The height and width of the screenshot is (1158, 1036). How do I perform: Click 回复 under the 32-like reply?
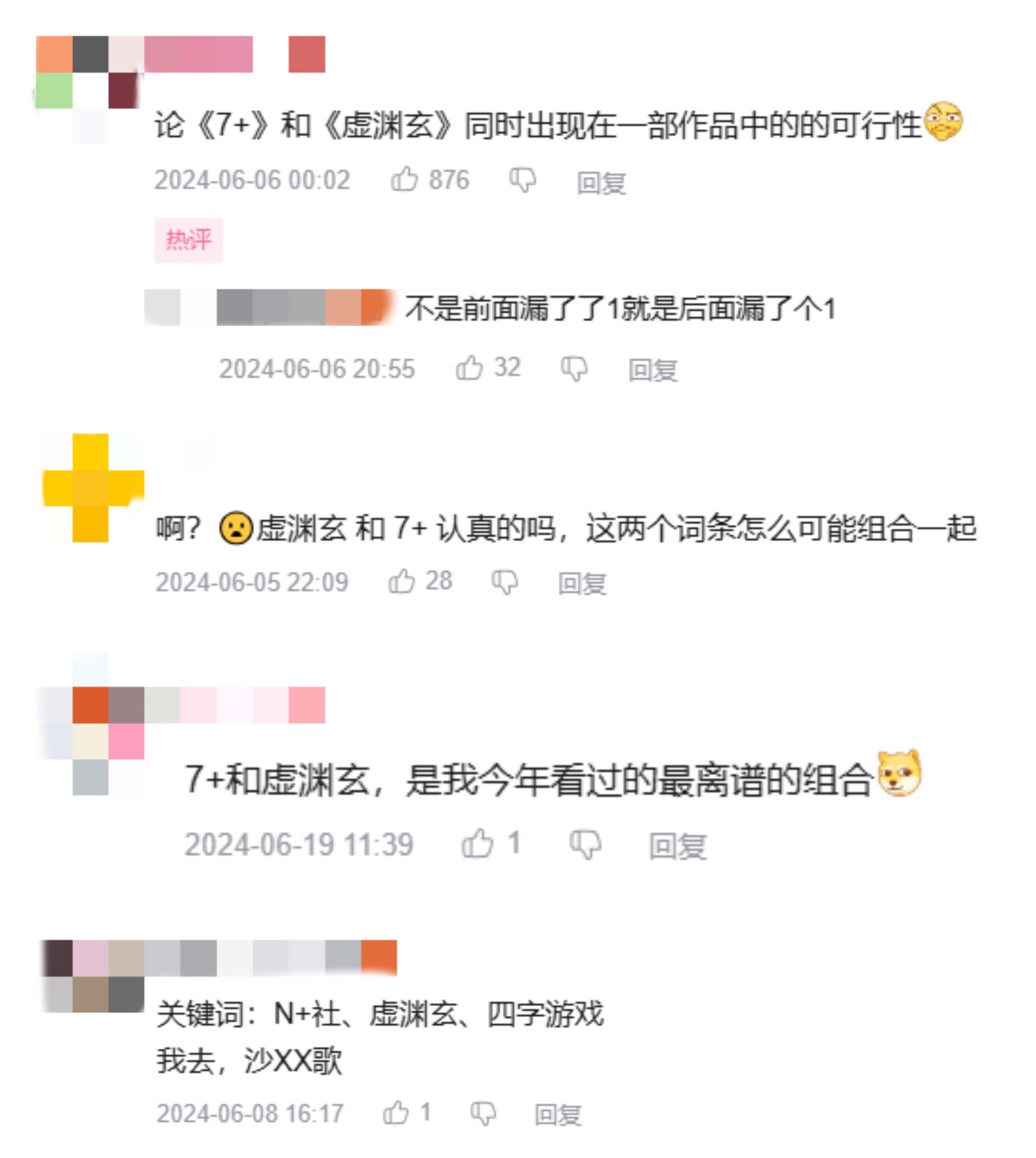click(x=653, y=370)
